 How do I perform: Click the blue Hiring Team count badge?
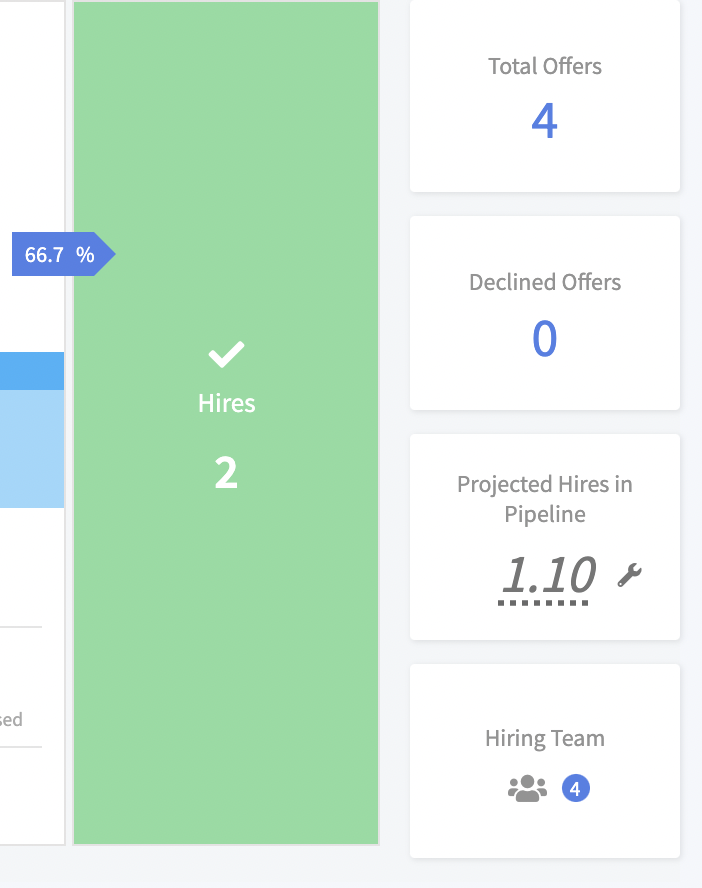click(x=575, y=789)
